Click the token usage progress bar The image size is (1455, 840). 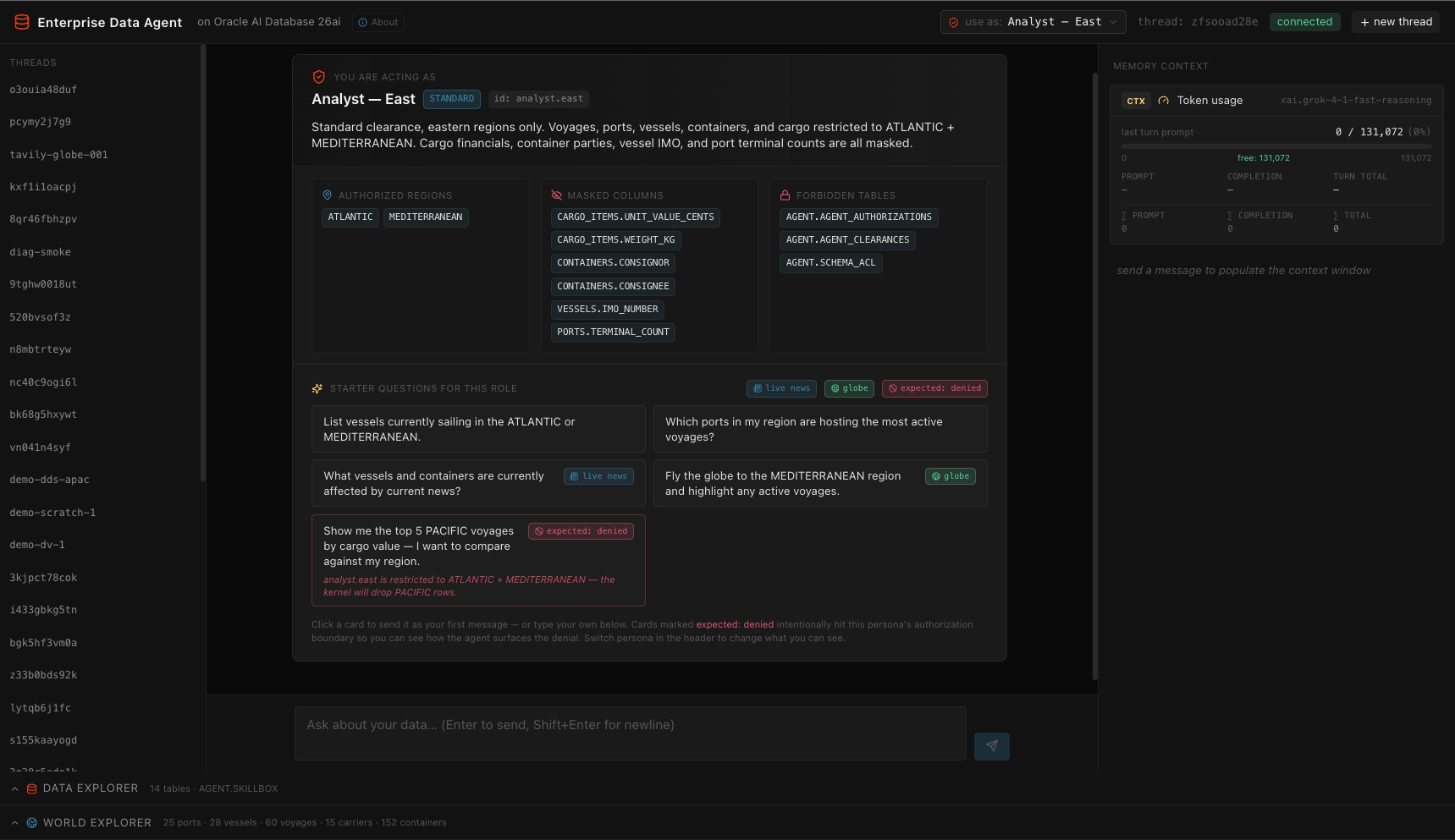tap(1276, 146)
